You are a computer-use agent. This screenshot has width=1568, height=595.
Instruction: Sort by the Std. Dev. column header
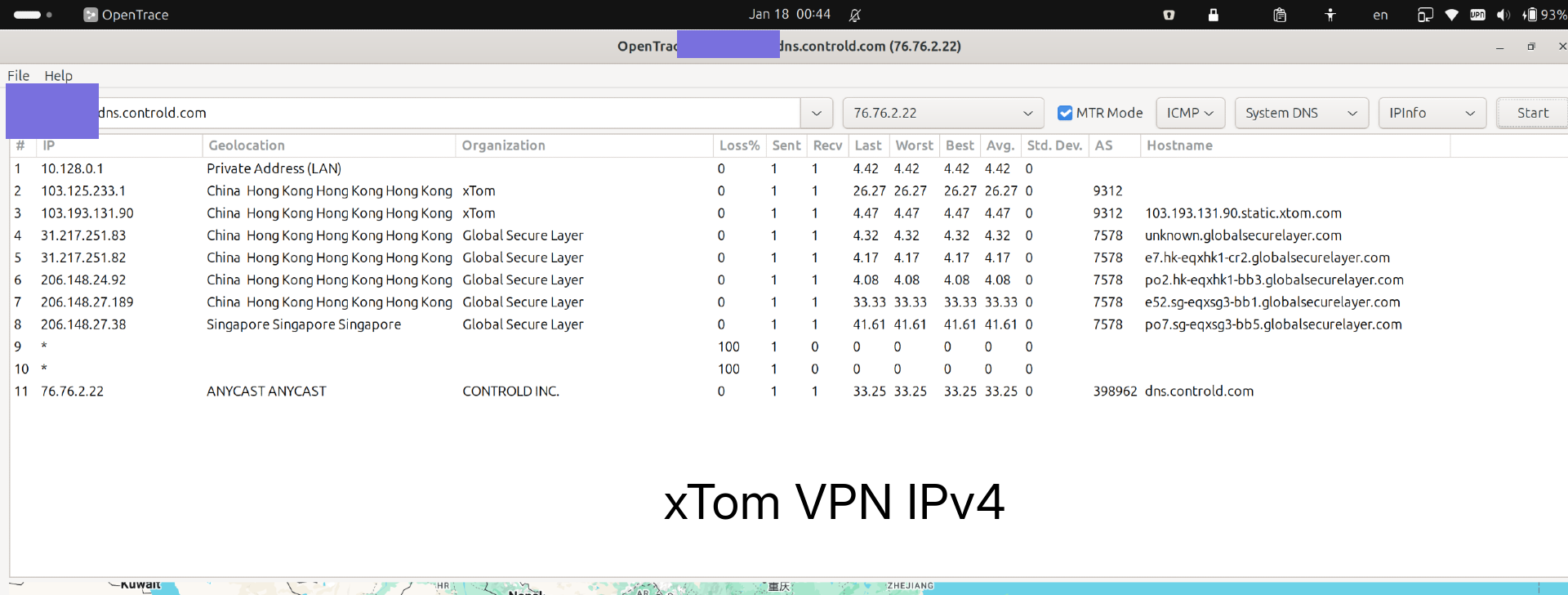(1054, 145)
